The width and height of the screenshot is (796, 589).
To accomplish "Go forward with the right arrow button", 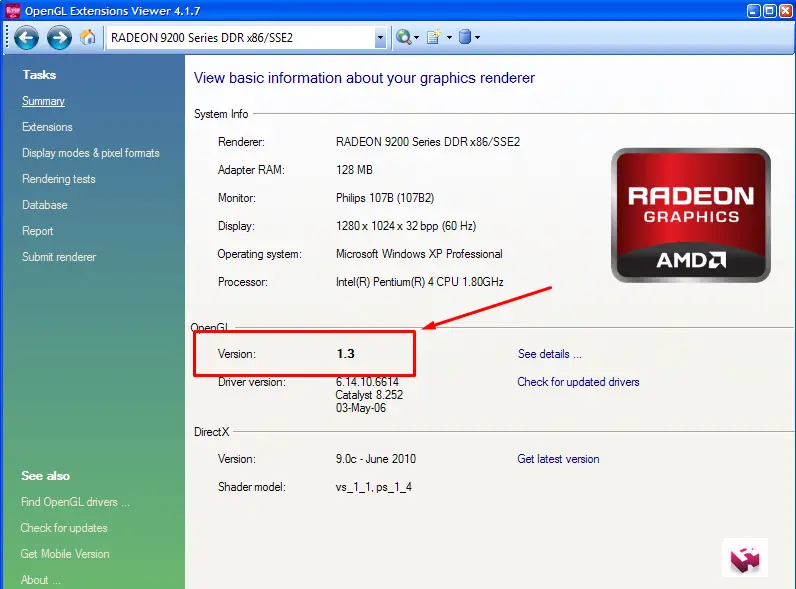I will click(59, 38).
